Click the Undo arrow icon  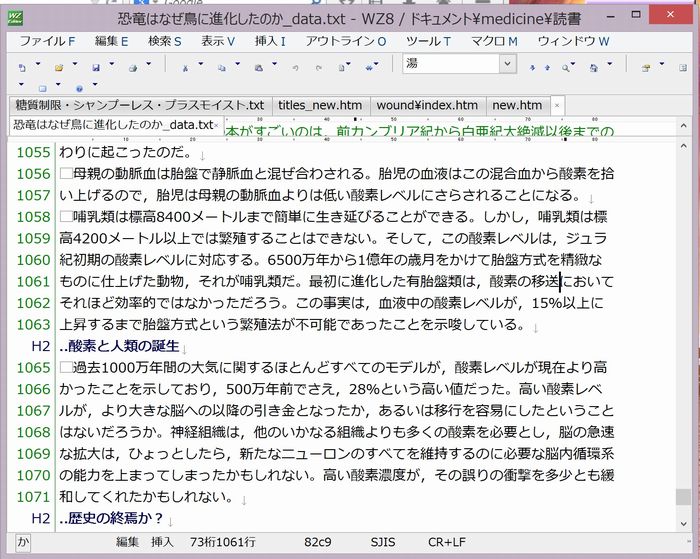(x=294, y=67)
